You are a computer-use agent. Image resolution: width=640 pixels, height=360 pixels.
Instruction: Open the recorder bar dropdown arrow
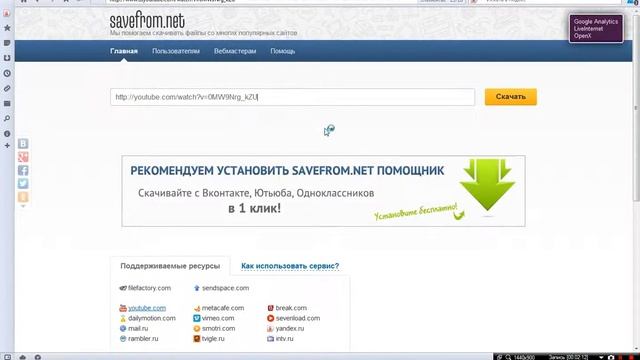(601, 357)
